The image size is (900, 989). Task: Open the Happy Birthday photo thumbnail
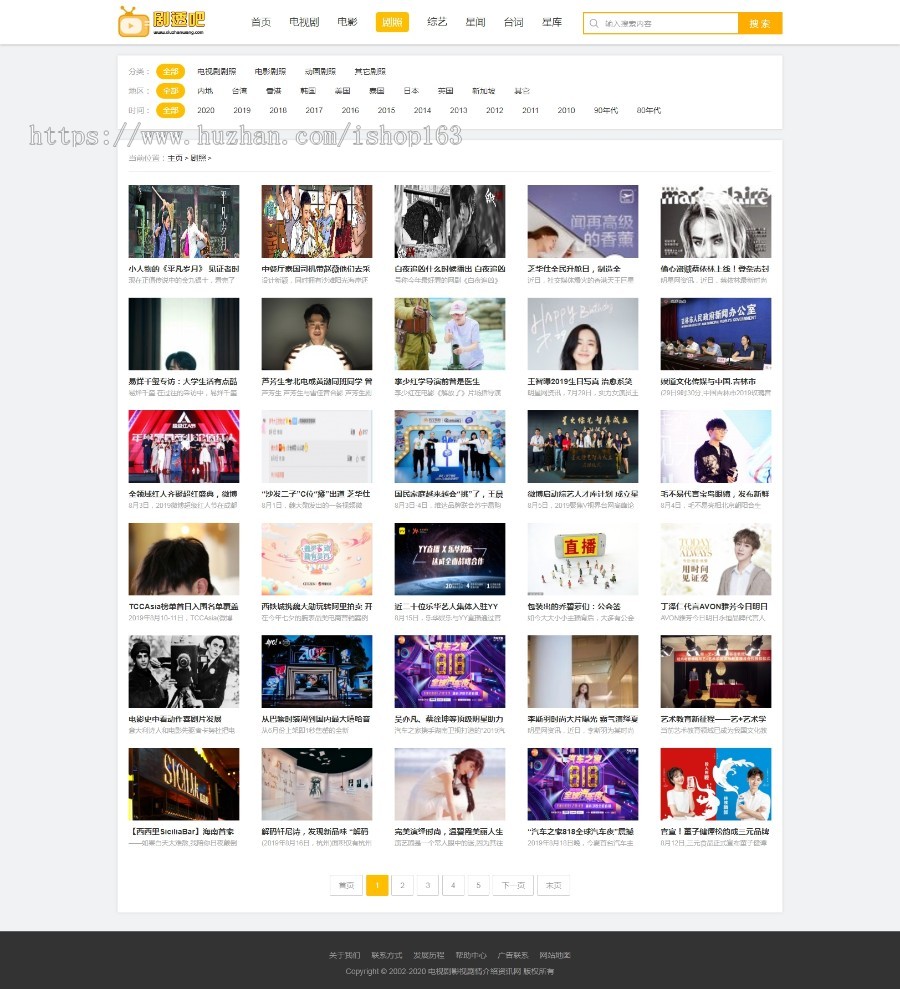582,334
